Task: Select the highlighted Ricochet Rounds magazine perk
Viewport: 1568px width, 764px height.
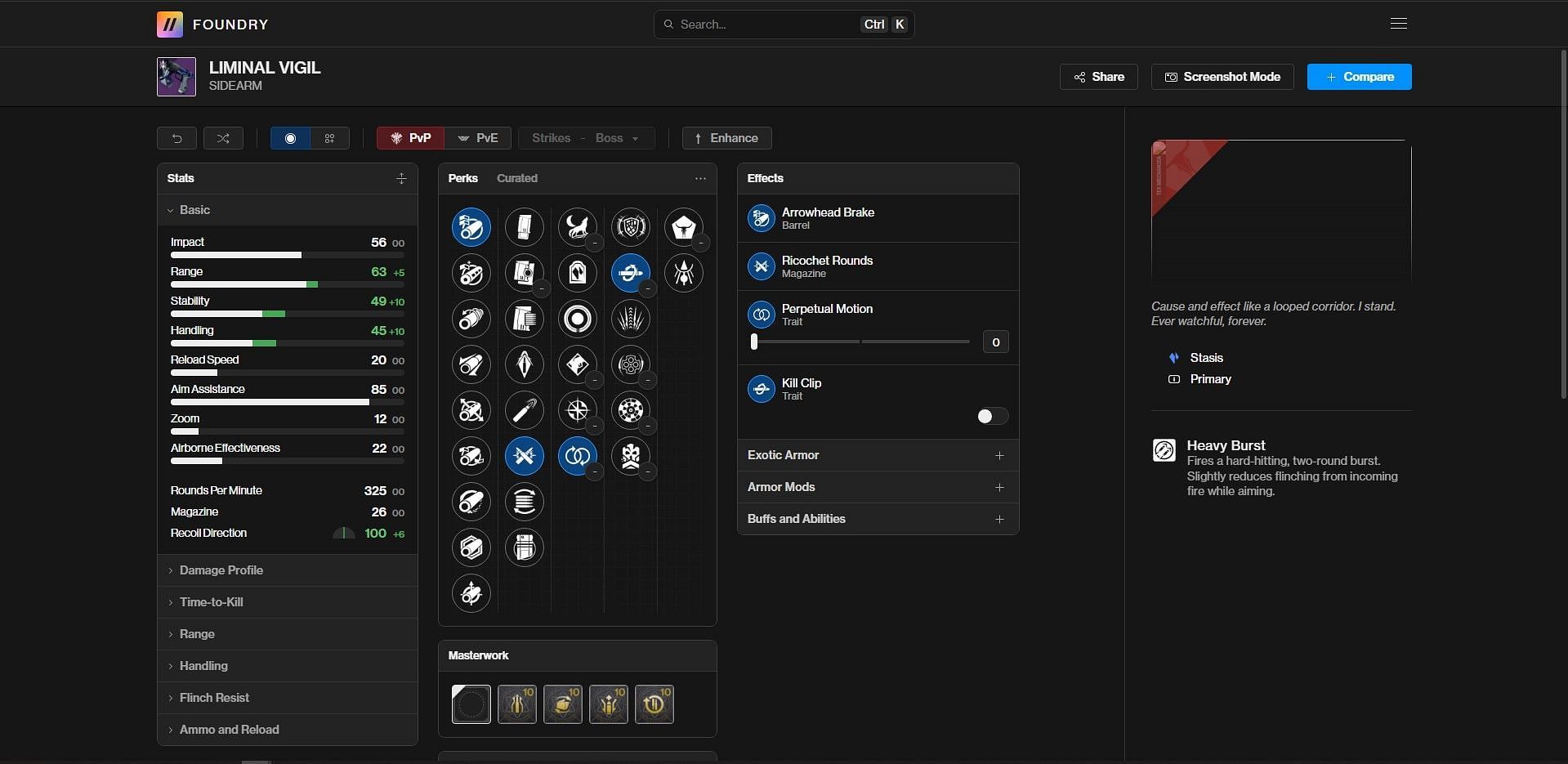Action: (525, 456)
